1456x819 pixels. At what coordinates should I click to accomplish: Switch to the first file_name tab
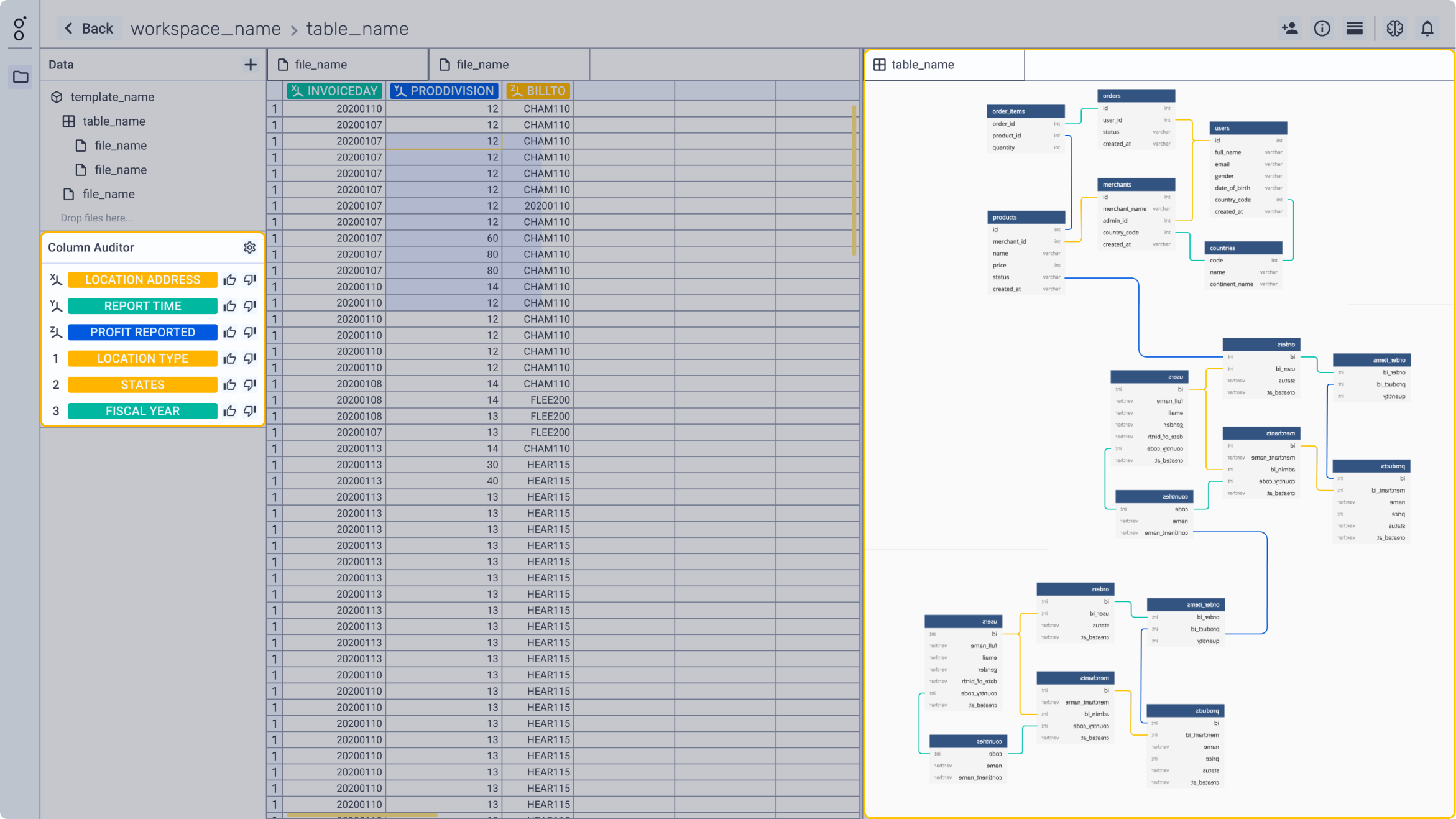pyautogui.click(x=348, y=65)
